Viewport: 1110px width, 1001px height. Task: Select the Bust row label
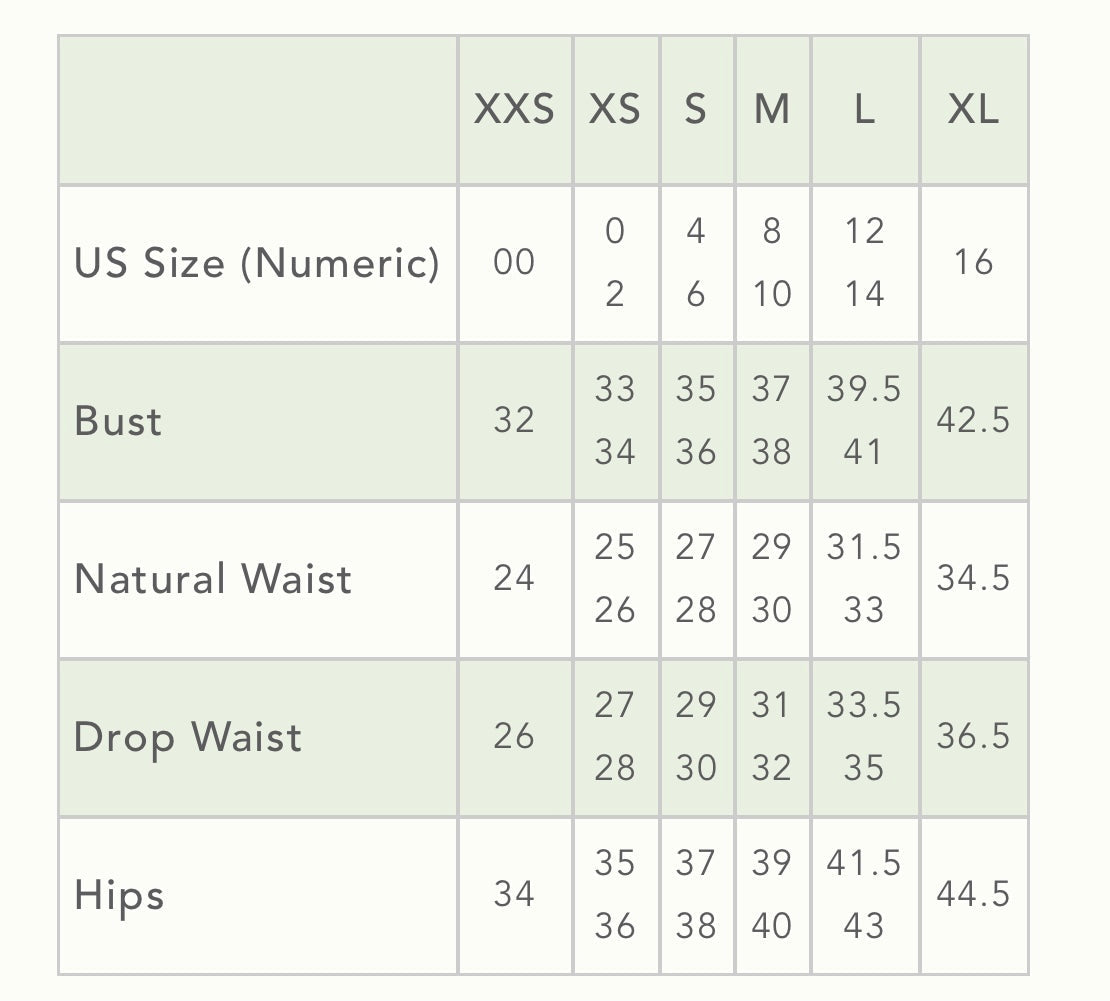118,421
